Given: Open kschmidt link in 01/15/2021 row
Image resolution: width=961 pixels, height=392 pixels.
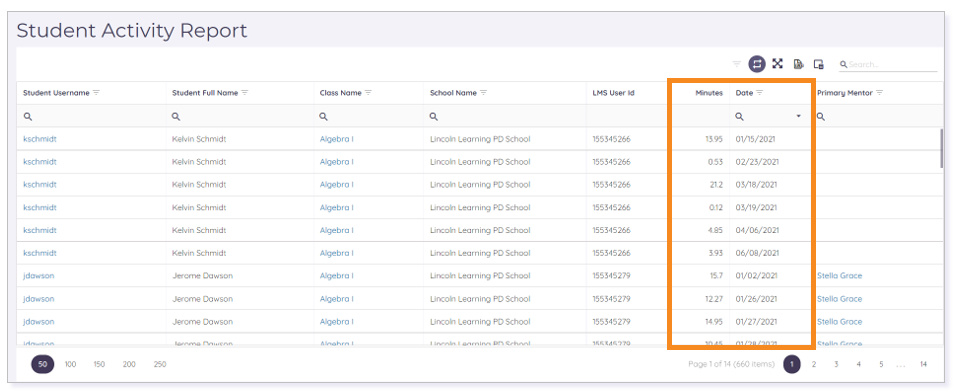Looking at the screenshot, I should (40, 139).
